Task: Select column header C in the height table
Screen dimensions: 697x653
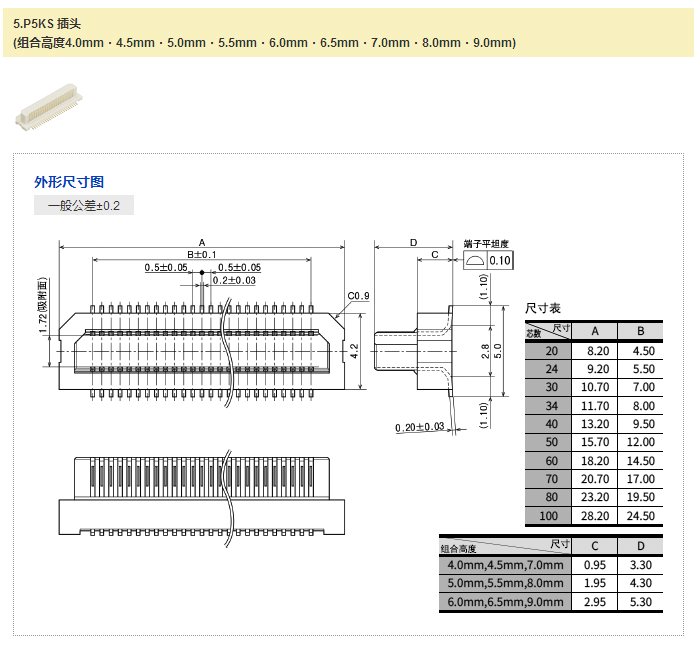Action: (595, 546)
